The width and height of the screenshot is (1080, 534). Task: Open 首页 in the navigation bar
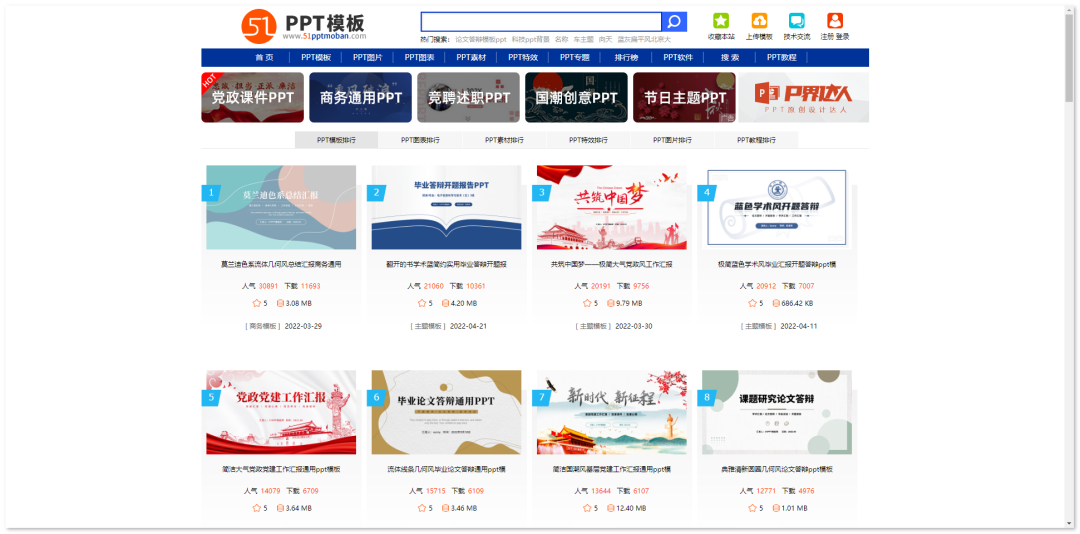264,58
